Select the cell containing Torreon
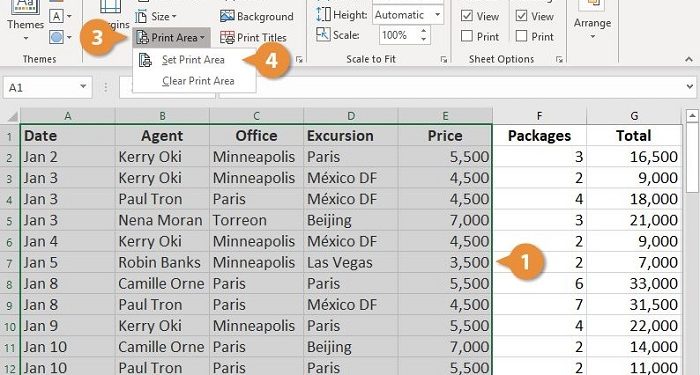The height and width of the screenshot is (375, 700). pyautogui.click(x=257, y=221)
